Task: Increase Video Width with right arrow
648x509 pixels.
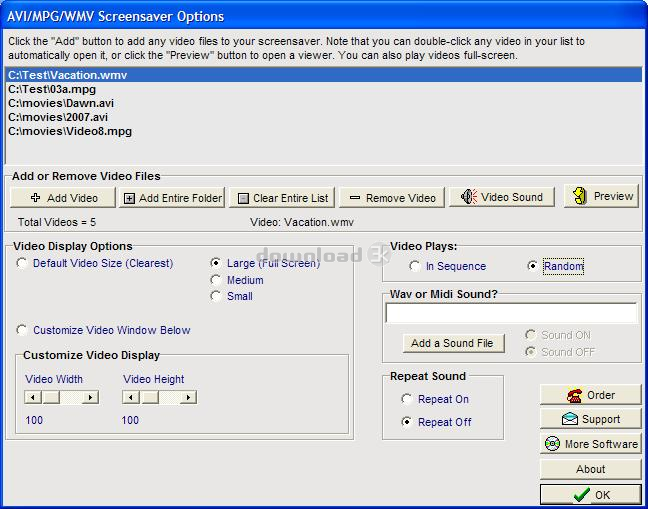Action: tap(91, 397)
